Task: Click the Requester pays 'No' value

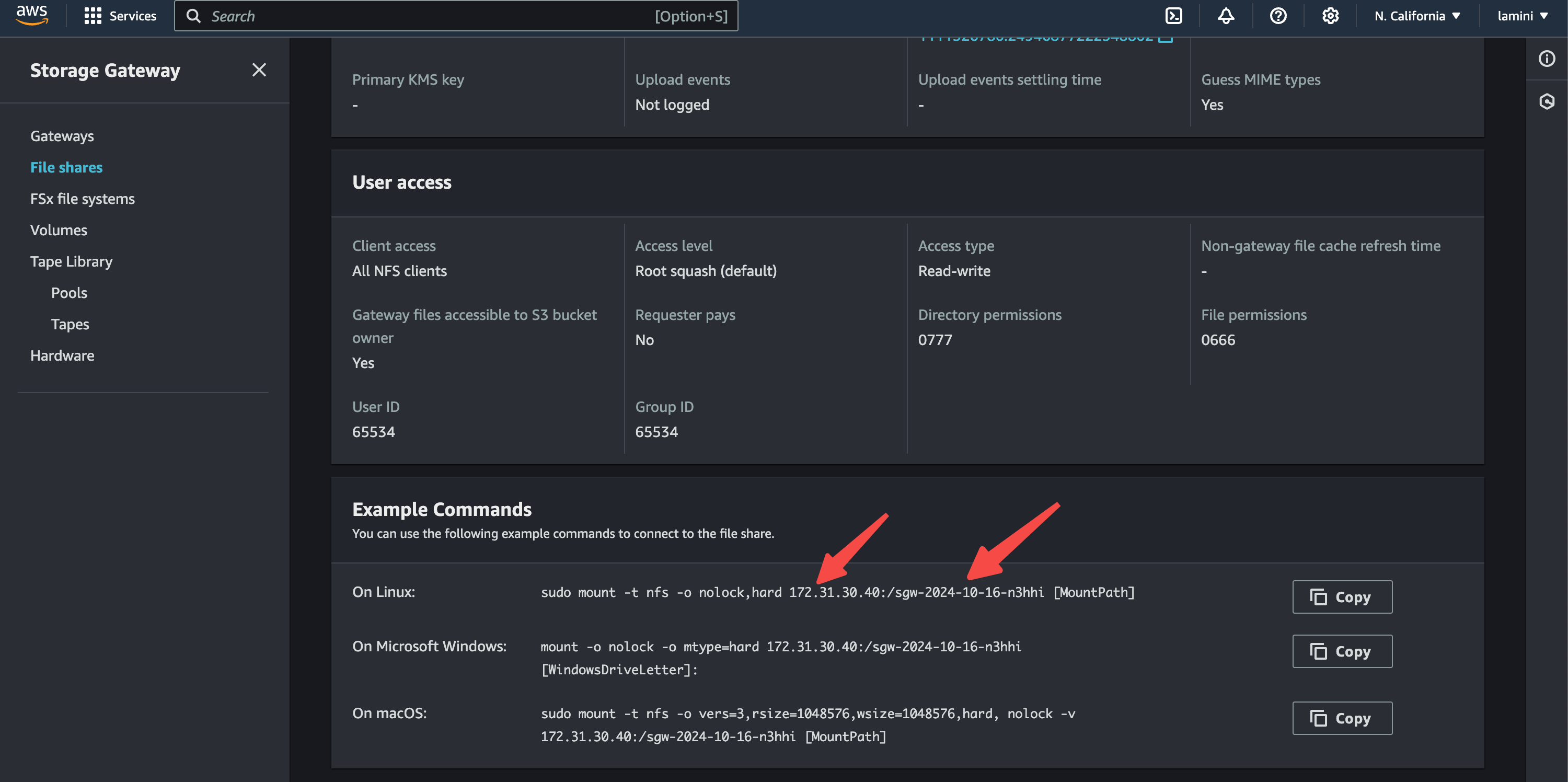Action: [x=644, y=340]
